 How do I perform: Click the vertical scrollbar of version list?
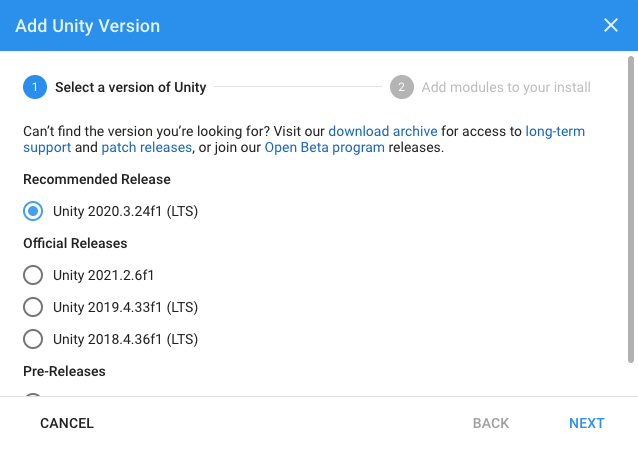click(631, 209)
